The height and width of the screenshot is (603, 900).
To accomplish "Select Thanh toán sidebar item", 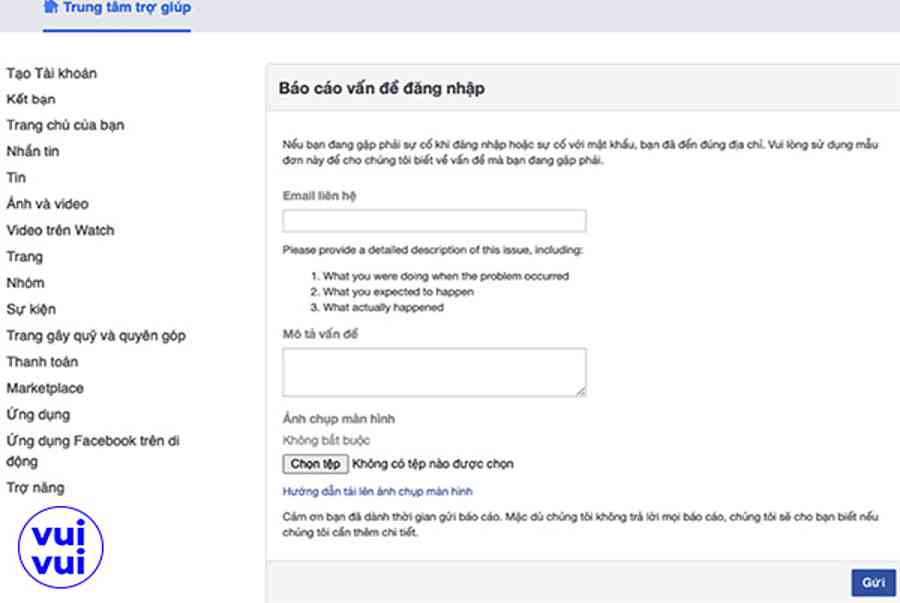I will pos(42,362).
